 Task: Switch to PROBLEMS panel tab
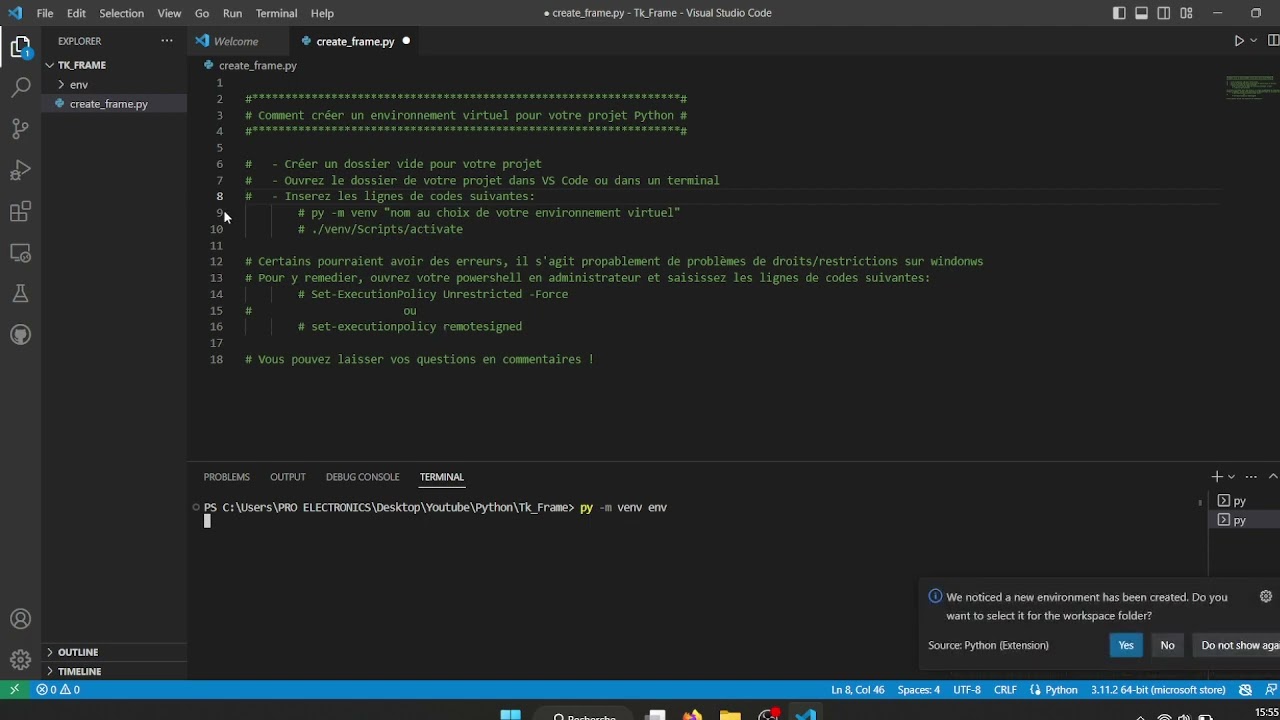226,477
